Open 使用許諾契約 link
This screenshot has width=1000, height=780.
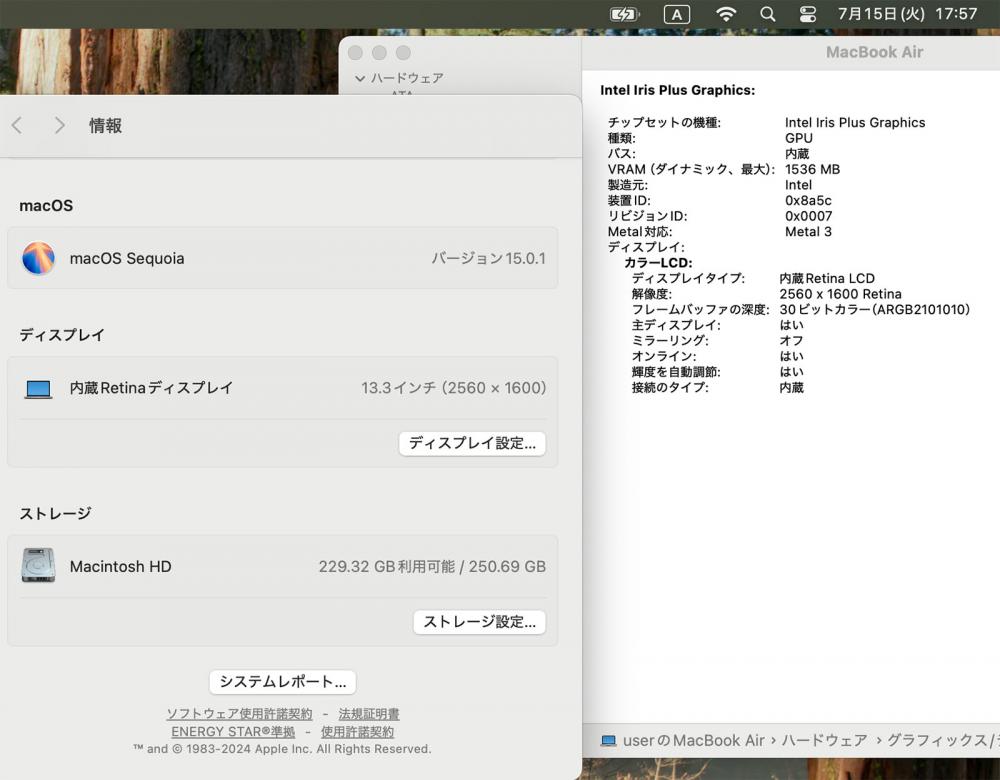click(357, 732)
